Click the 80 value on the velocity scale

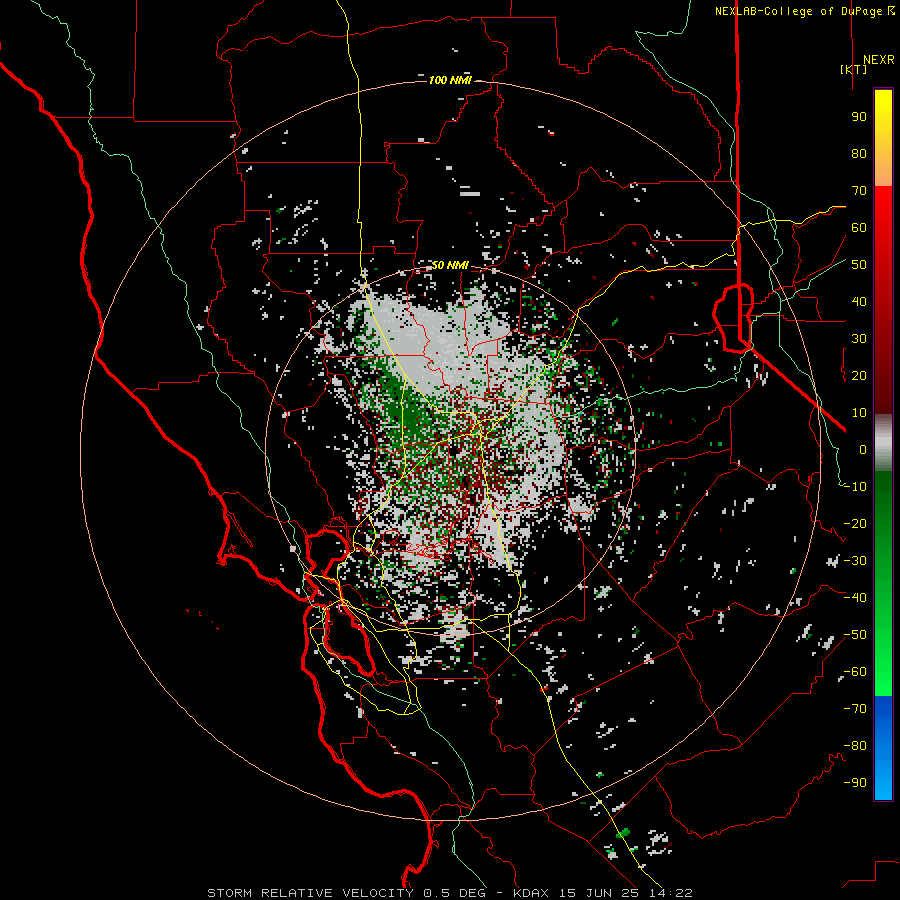click(859, 154)
